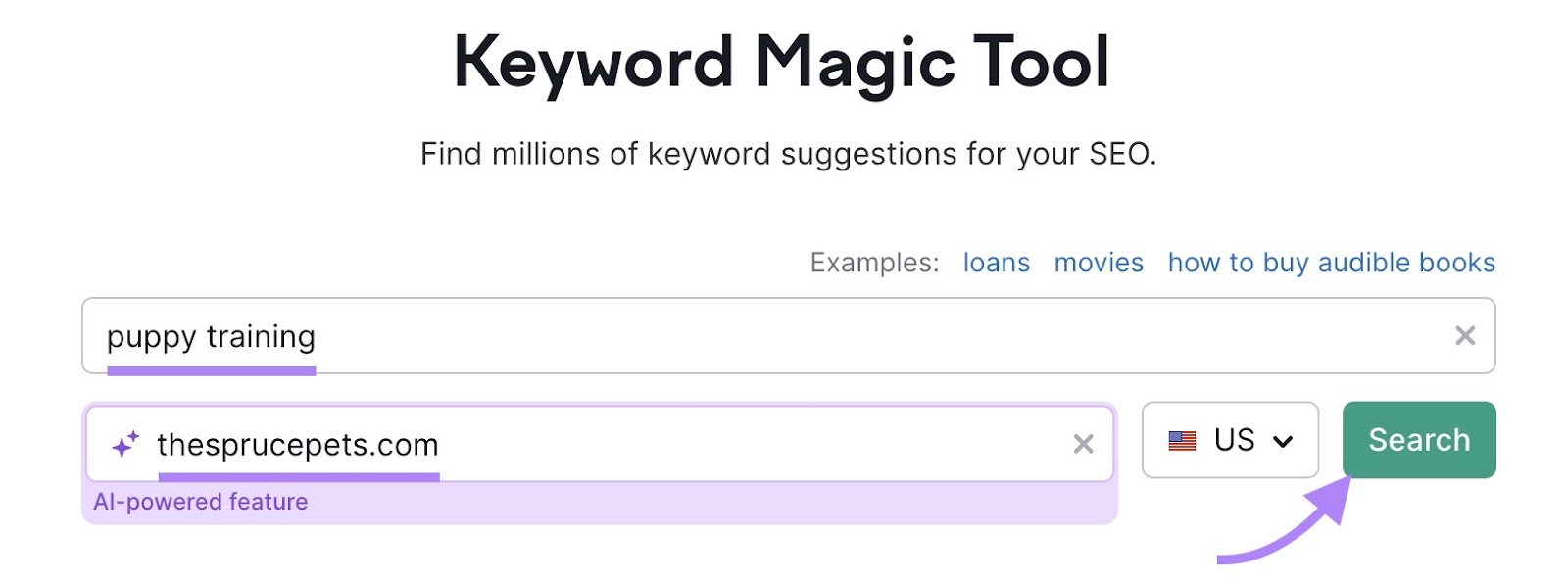1568x584 pixels.
Task: Expand the US database chevron
Action: (x=1284, y=441)
